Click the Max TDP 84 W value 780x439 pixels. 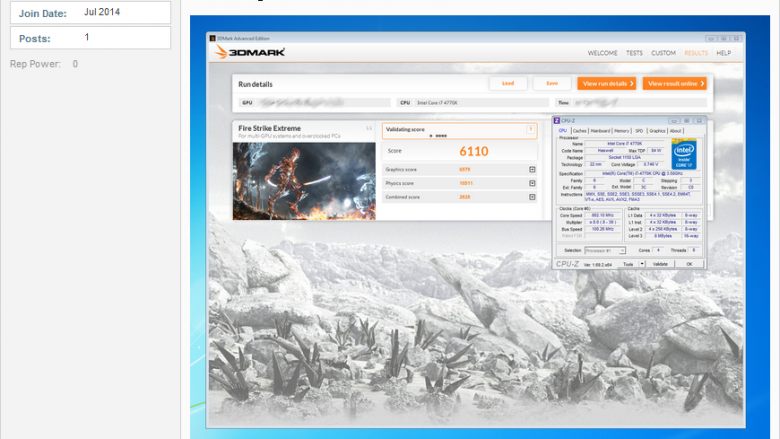(x=656, y=151)
